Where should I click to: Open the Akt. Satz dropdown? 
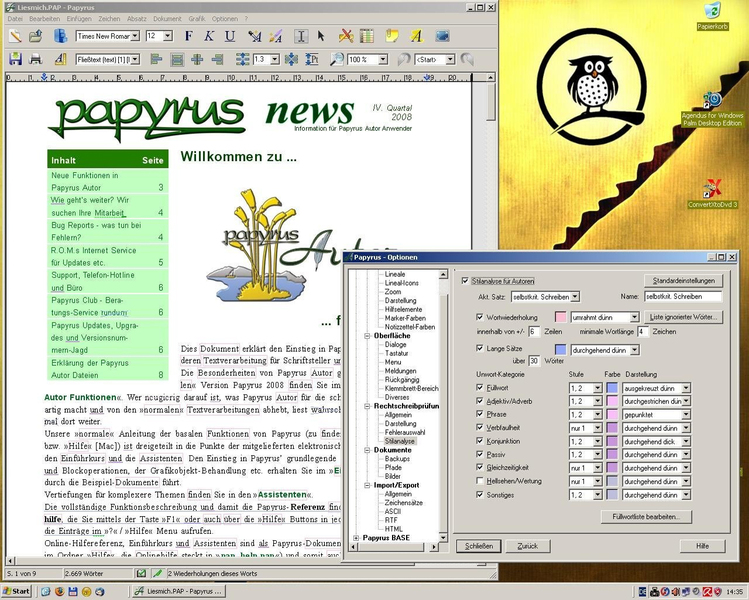[575, 297]
